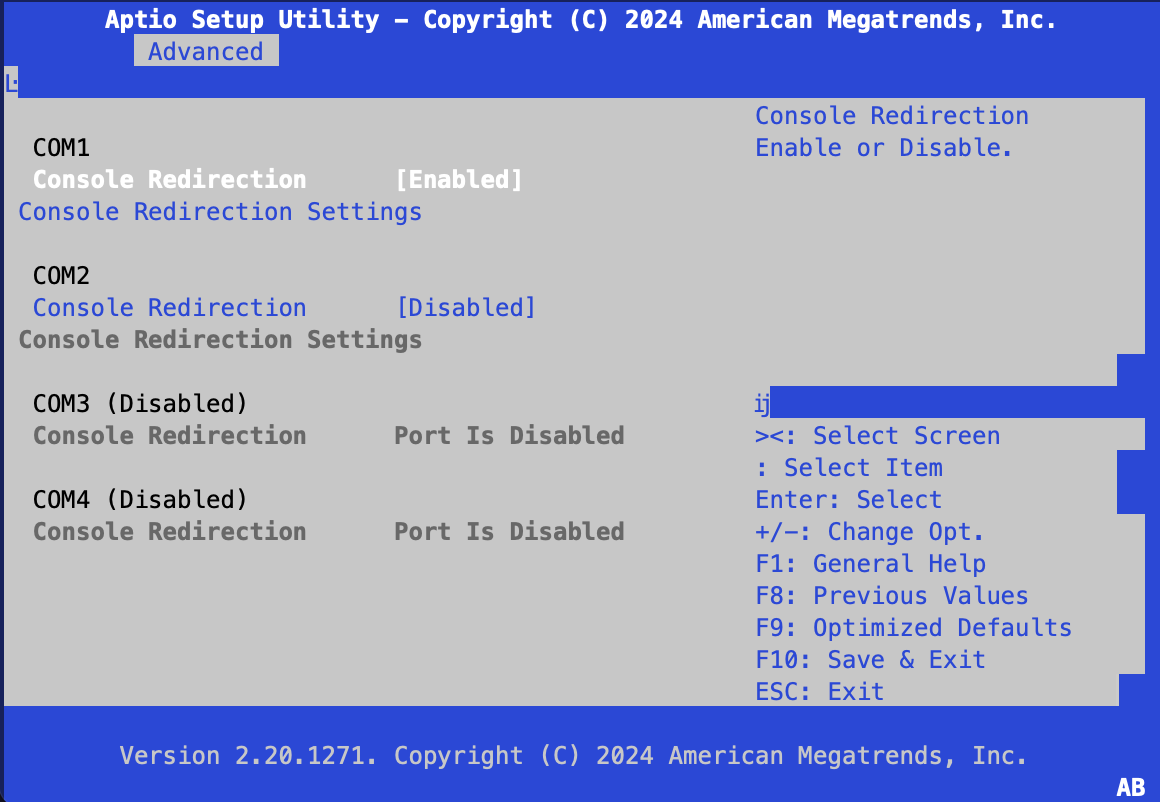This screenshot has height=802, width=1160.
Task: Click 'Enable or Disable.' help text
Action: [x=883, y=148]
